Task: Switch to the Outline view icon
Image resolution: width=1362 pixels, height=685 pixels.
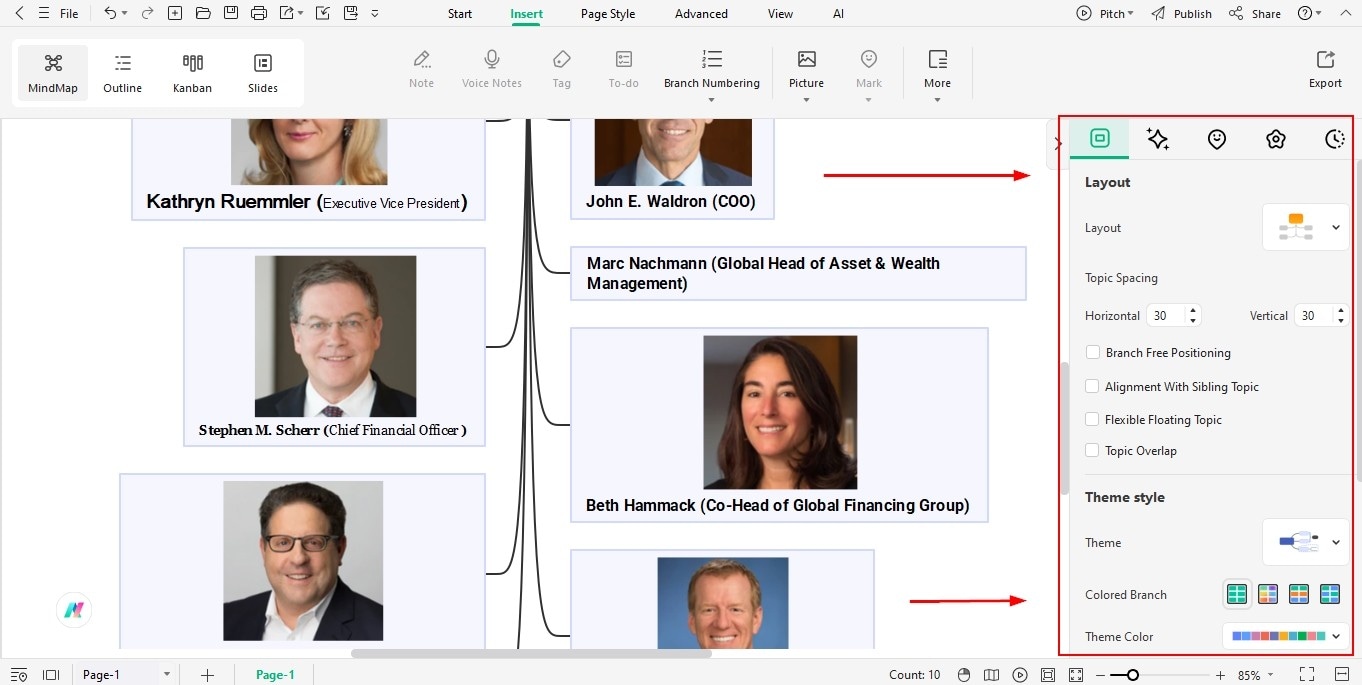Action: click(x=122, y=71)
